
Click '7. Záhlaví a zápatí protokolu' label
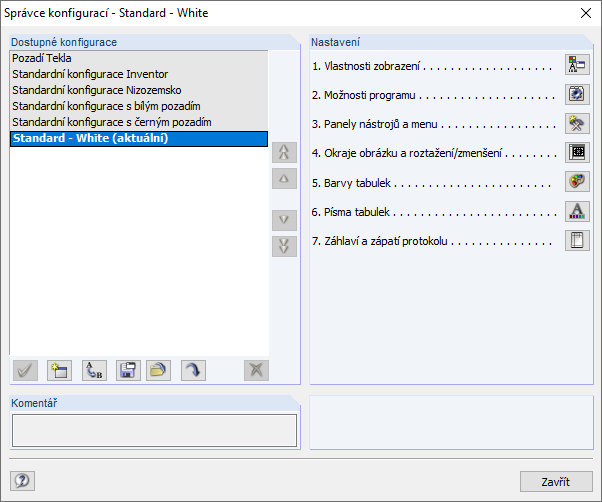[x=380, y=241]
